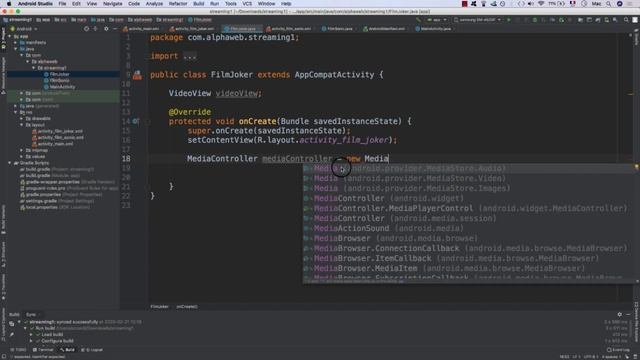Collapse the app module node
640x360 pixels.
pos(10,36)
